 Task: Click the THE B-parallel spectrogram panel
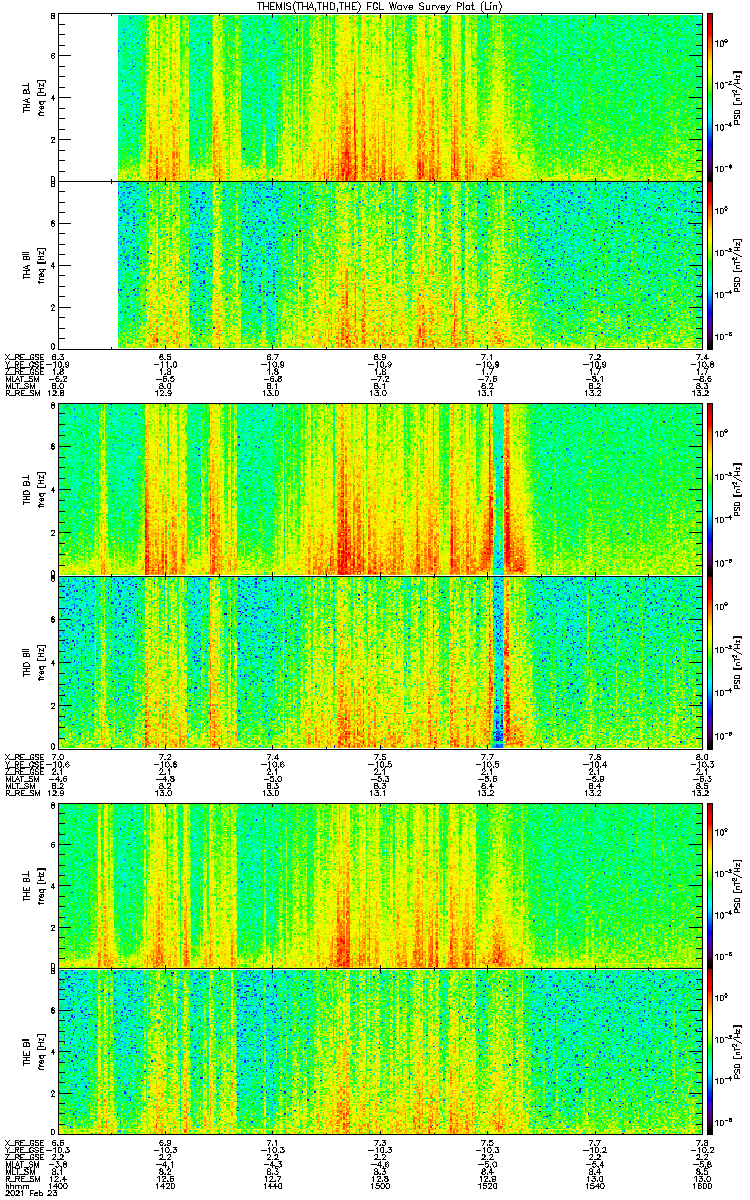[381, 1052]
